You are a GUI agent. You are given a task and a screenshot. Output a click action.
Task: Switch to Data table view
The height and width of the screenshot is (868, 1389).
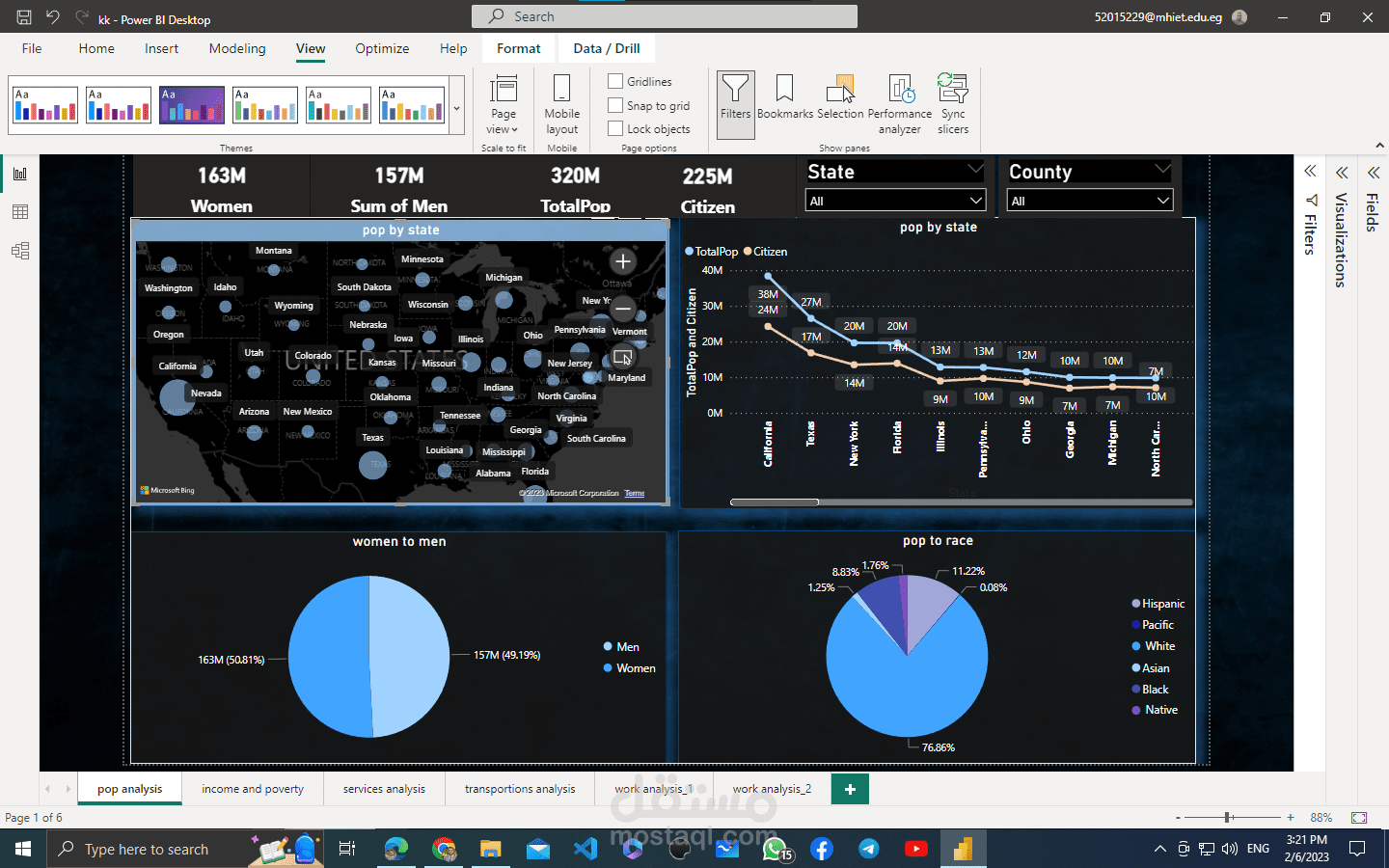(x=20, y=212)
